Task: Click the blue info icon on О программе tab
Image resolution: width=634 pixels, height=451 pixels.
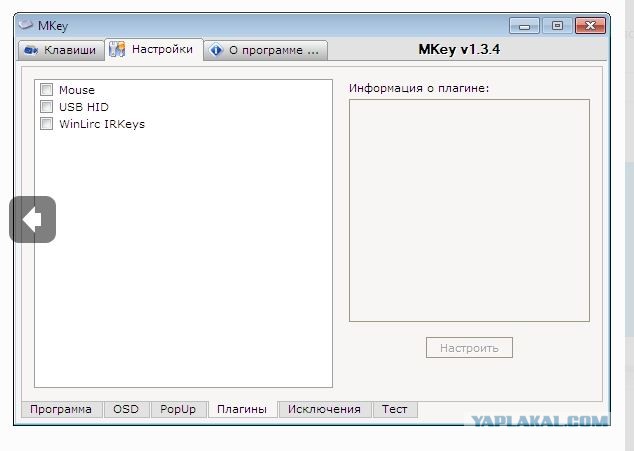Action: pyautogui.click(x=216, y=50)
